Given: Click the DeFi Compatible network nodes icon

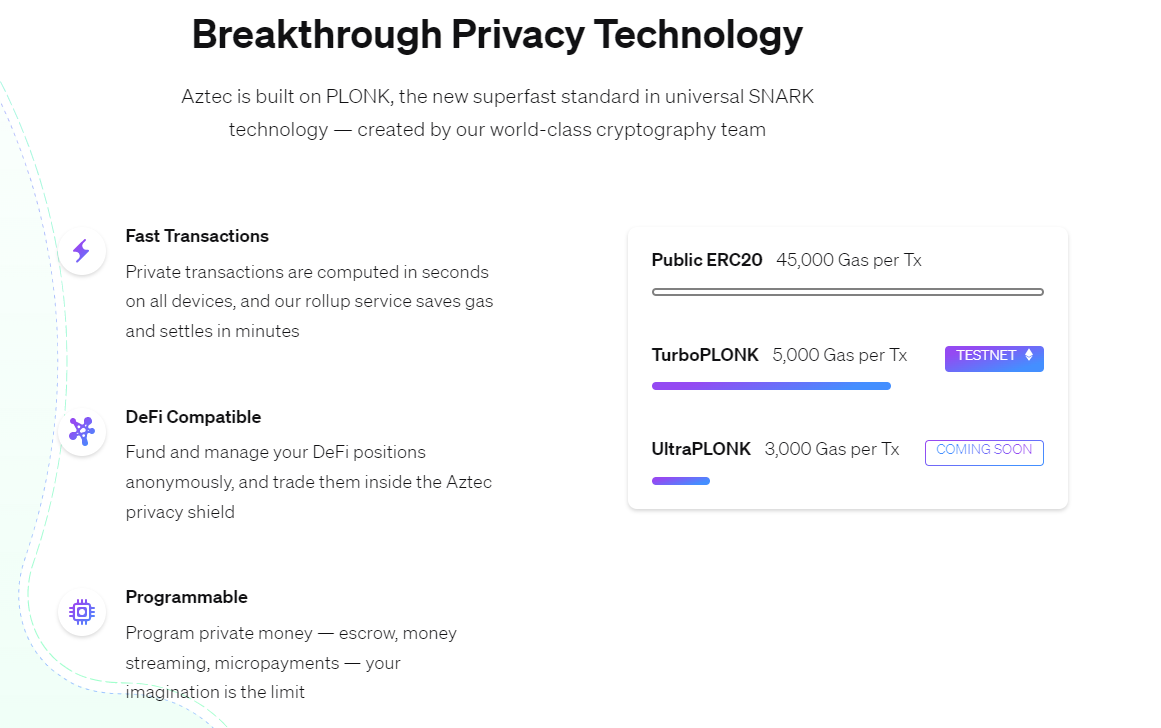Looking at the screenshot, I should (81, 431).
